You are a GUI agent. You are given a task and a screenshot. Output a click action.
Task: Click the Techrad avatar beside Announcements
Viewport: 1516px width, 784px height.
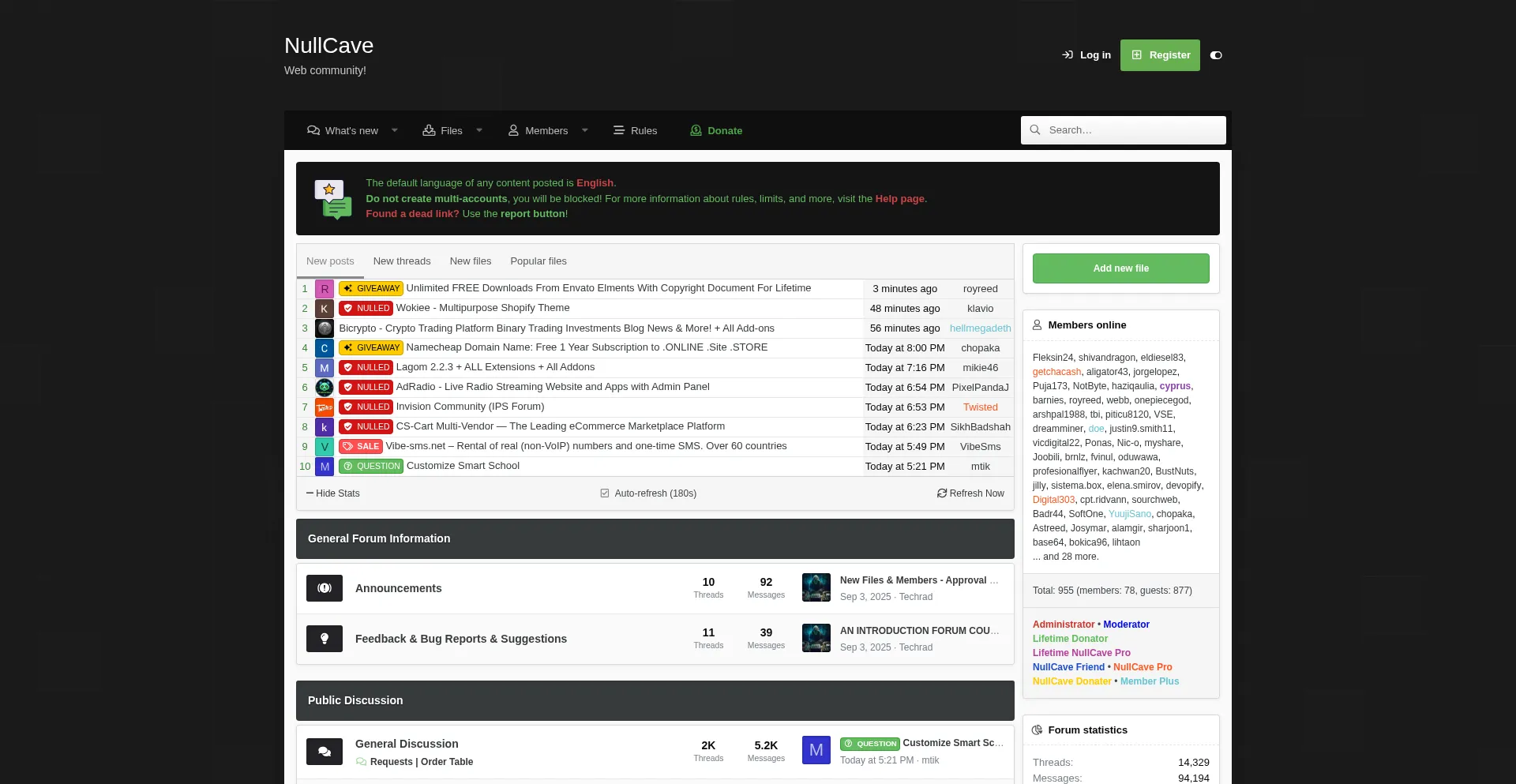(816, 587)
